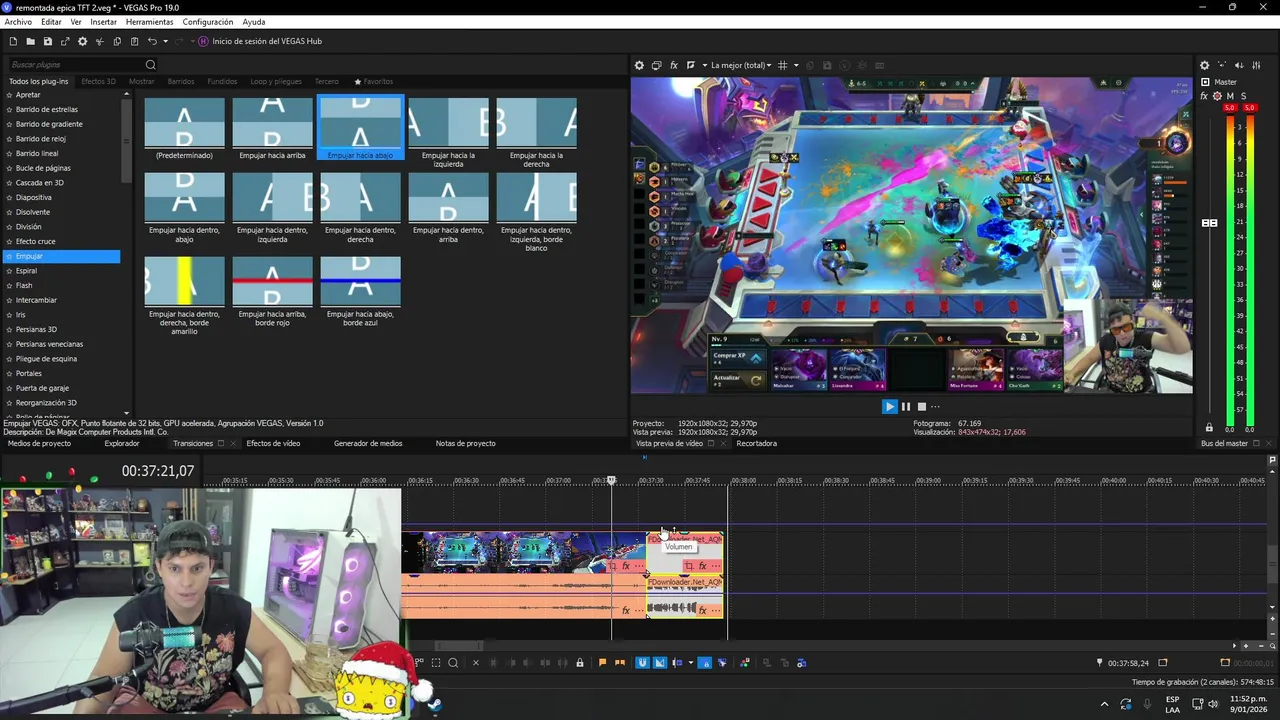Open video preview properties gear icon
This screenshot has height=720, width=1280.
tap(639, 65)
